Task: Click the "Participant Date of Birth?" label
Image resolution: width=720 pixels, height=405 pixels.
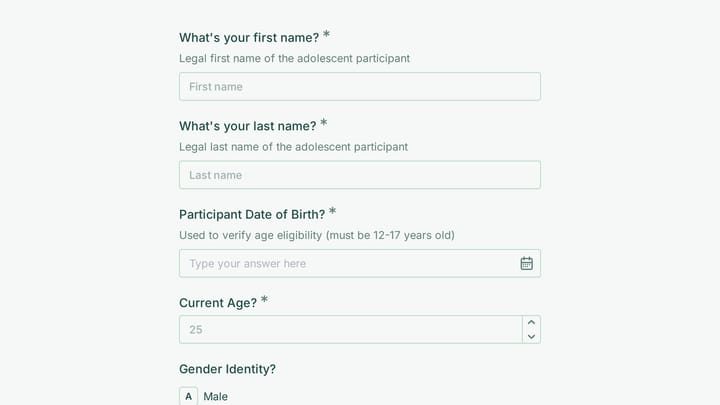Action: pyautogui.click(x=252, y=214)
